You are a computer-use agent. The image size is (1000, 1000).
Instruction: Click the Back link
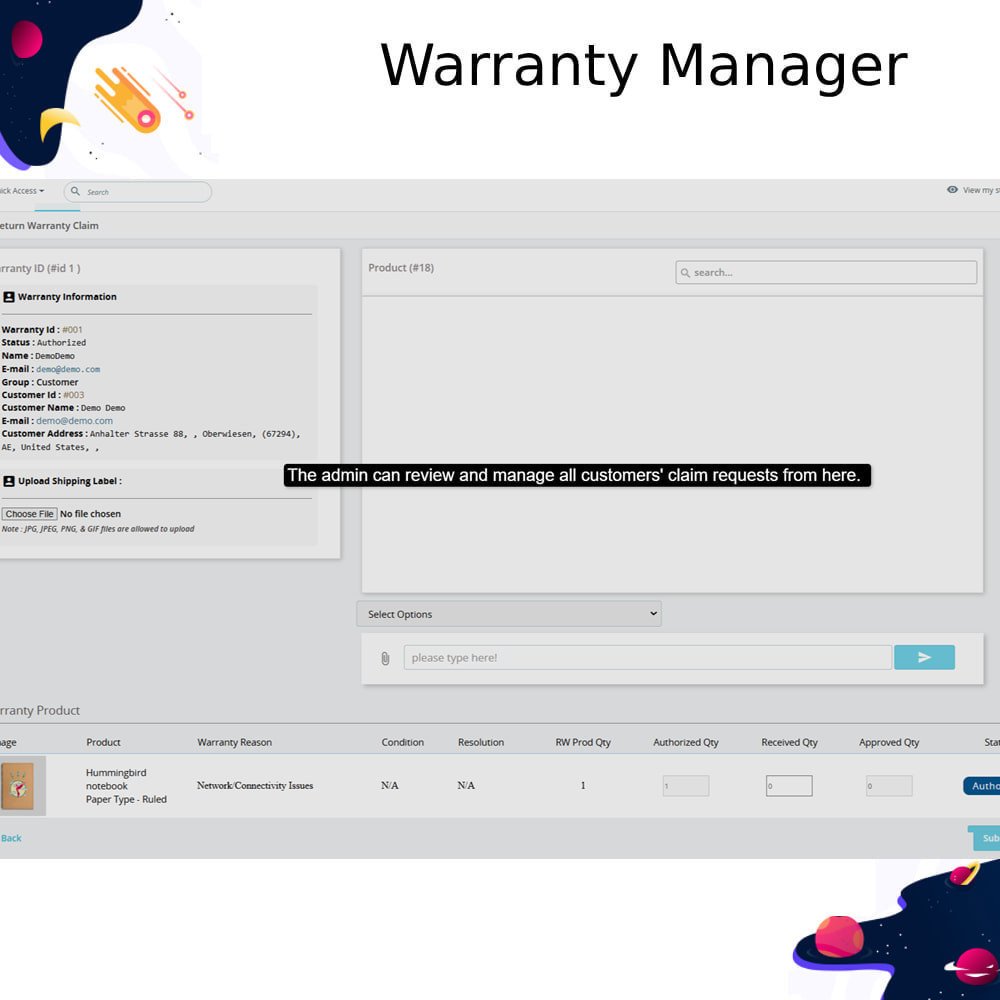[x=11, y=838]
